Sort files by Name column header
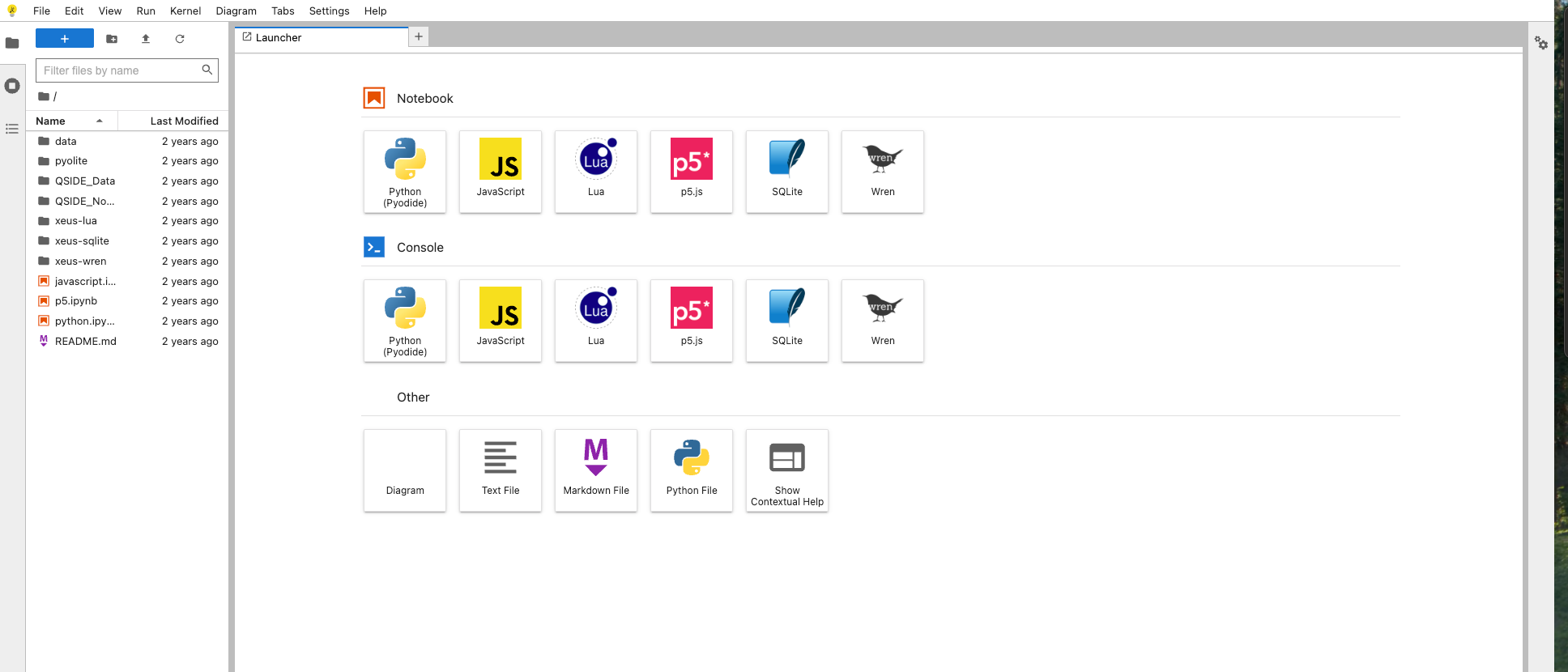Image resolution: width=1568 pixels, height=672 pixels. point(51,121)
